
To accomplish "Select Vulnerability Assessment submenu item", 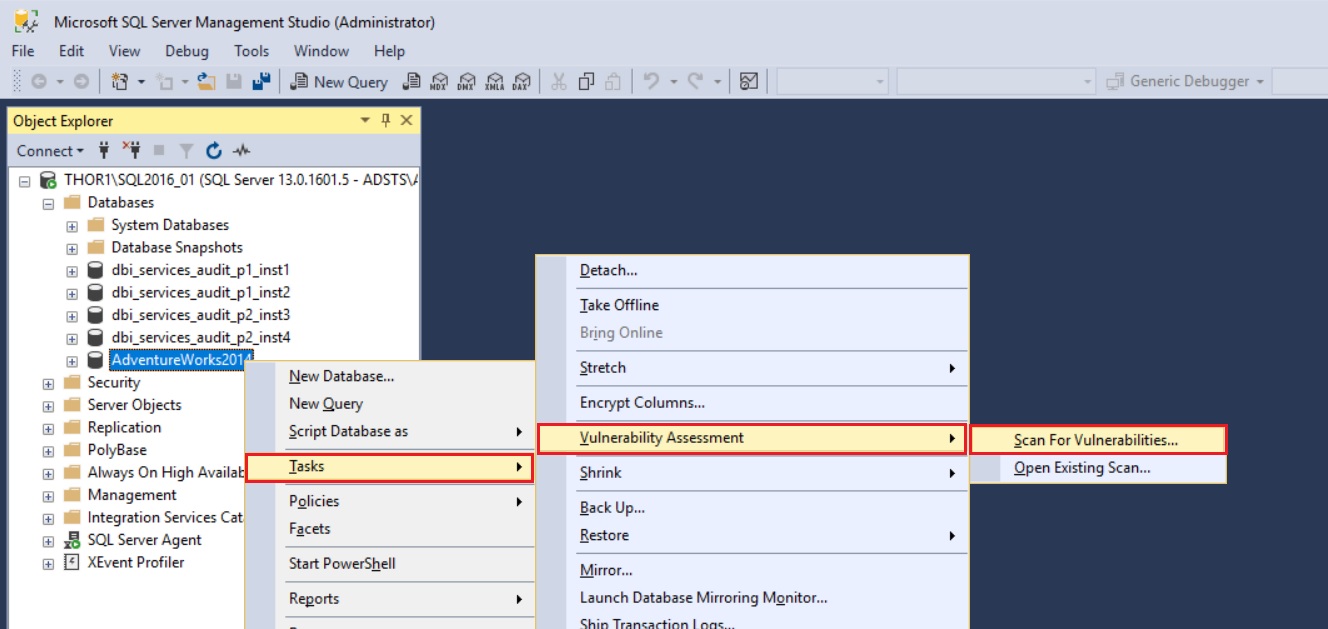I will pos(752,438).
